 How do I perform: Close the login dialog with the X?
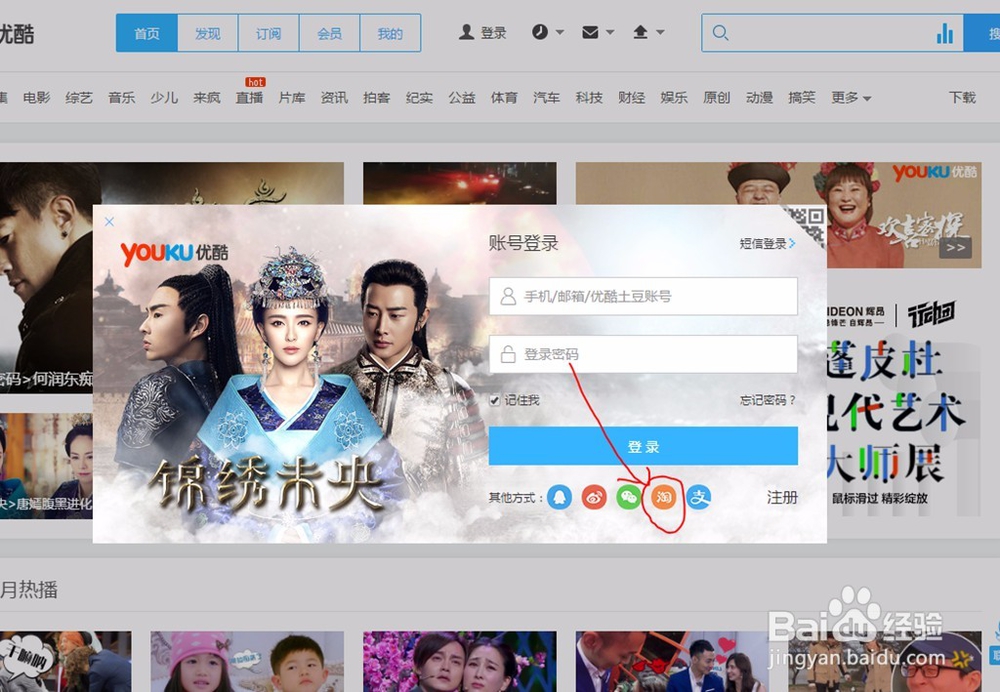point(109,221)
